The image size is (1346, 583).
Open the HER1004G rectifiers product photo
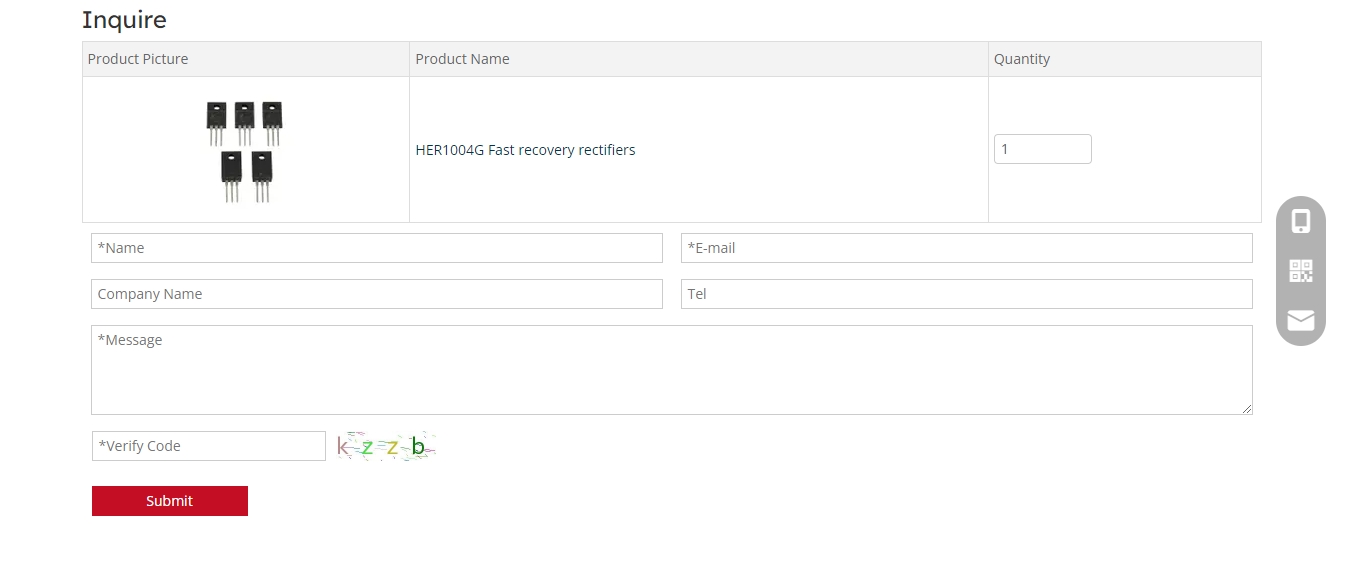245,150
